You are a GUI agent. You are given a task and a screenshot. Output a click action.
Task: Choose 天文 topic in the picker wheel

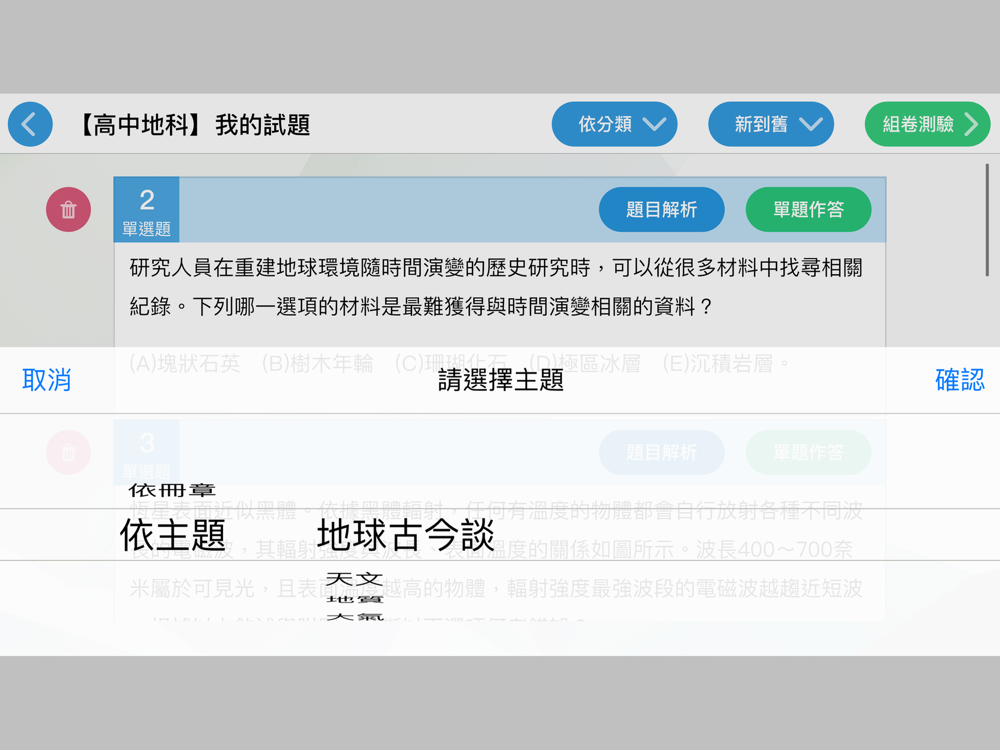coord(354,579)
